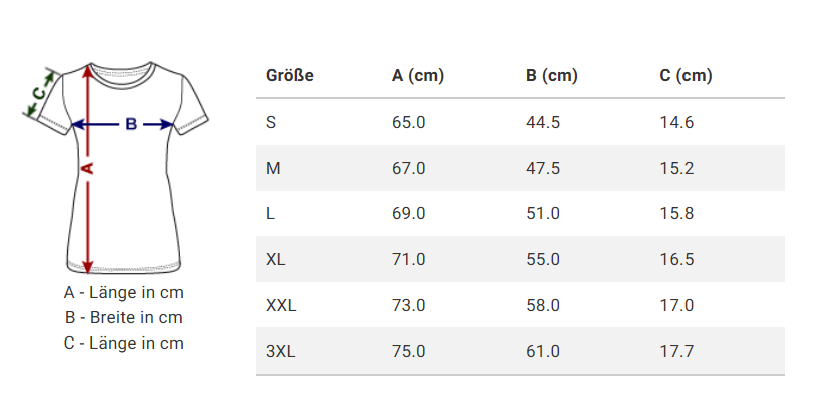
Task: Select the size L row label
Action: click(x=271, y=213)
